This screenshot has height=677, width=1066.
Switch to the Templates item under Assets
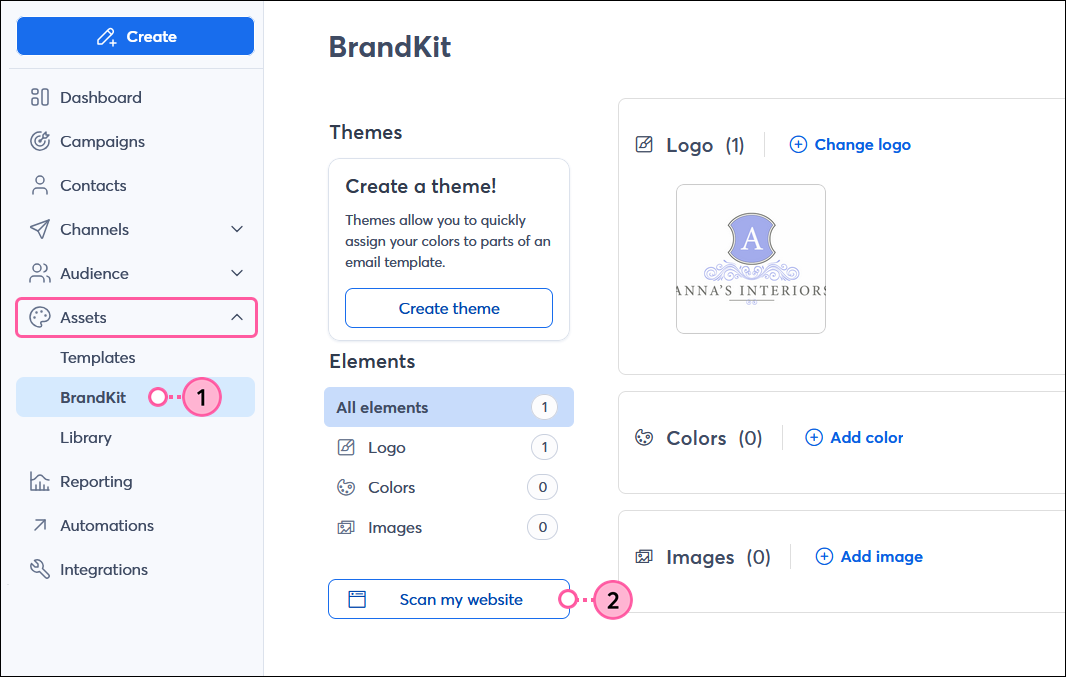point(97,357)
